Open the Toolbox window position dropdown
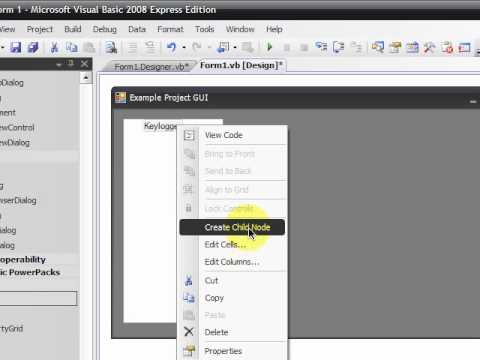 coord(59,64)
